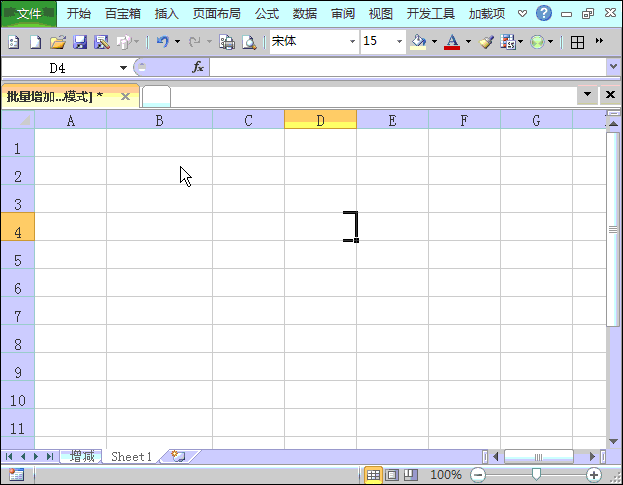Click the Print icon
This screenshot has width=623, height=485.
[x=227, y=42]
